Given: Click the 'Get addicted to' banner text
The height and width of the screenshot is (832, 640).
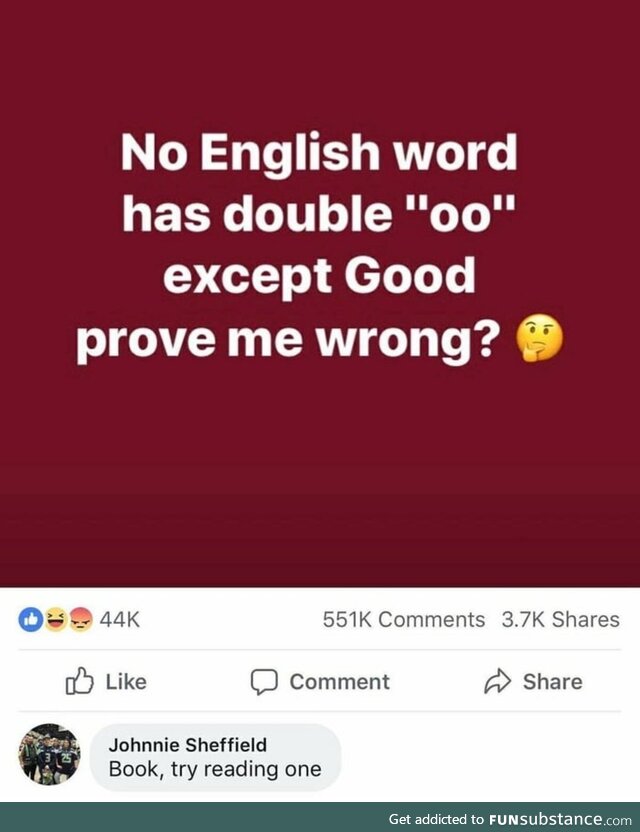Looking at the screenshot, I should [x=436, y=819].
